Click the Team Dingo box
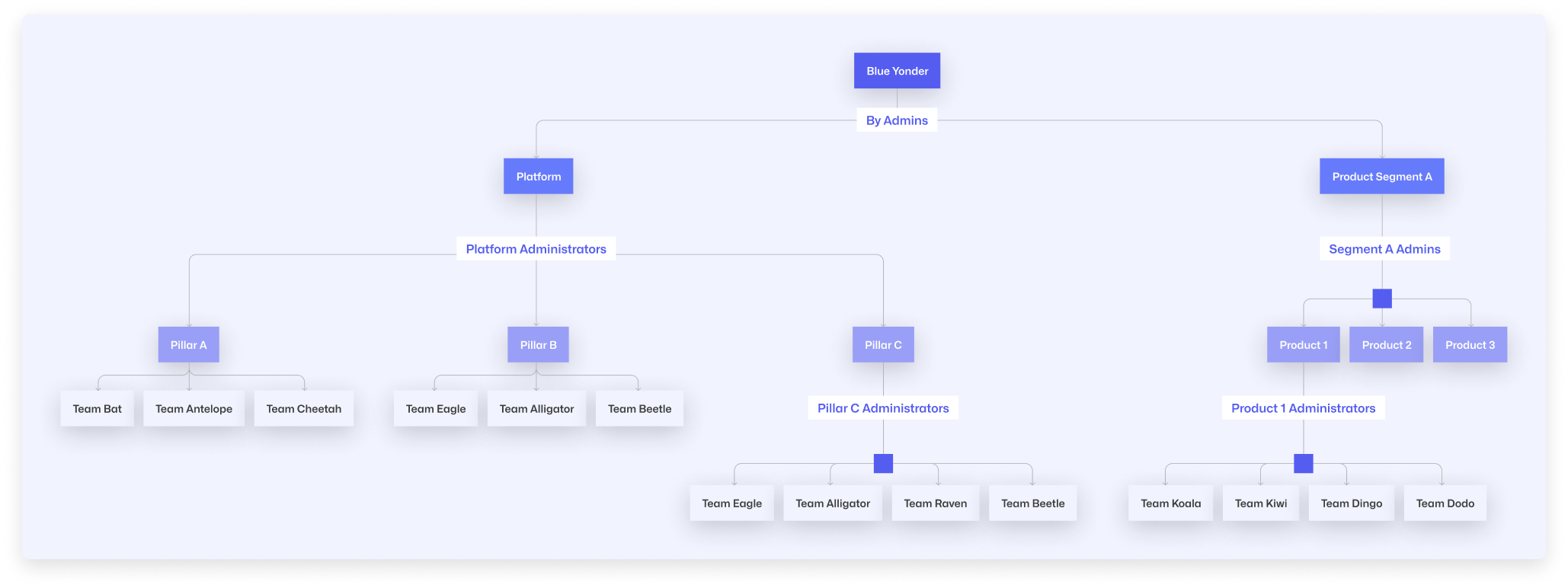Viewport: 1568px width, 588px height. (1351, 503)
